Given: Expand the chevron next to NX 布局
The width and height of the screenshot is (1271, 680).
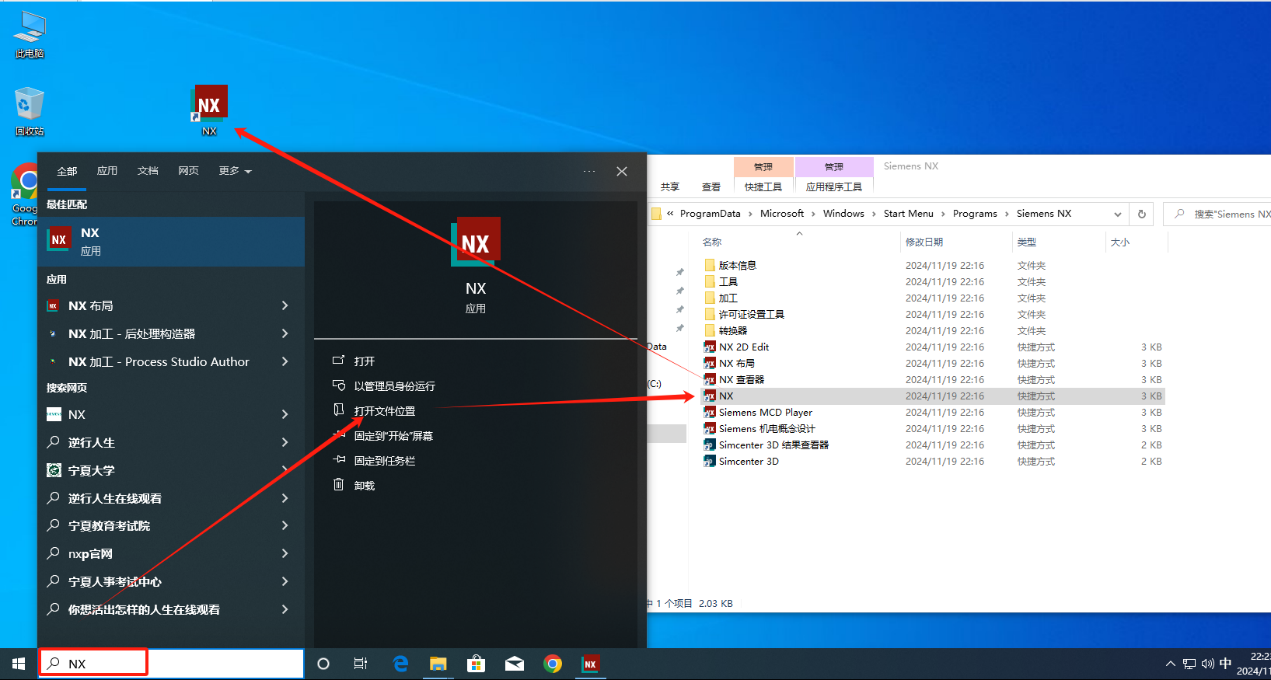Looking at the screenshot, I should (x=285, y=306).
